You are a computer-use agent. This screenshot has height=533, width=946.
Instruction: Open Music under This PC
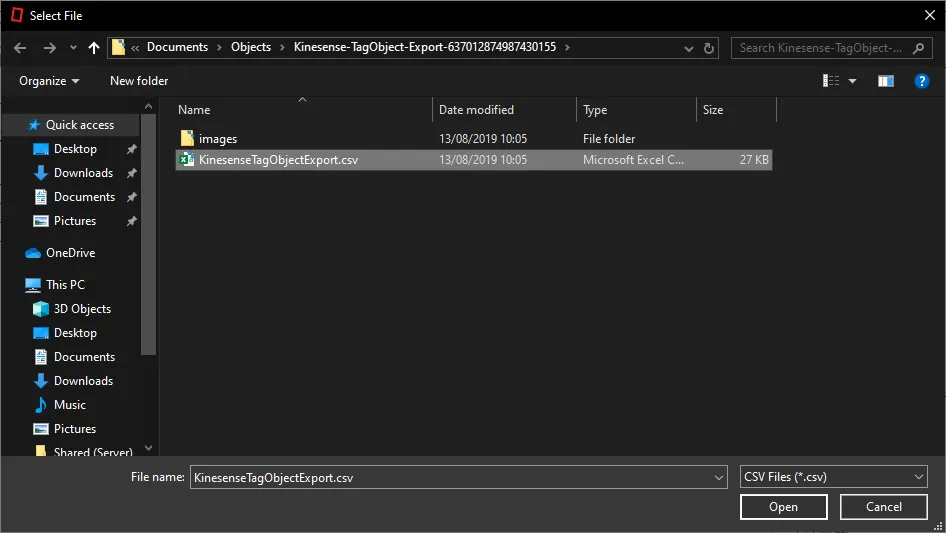[x=69, y=405]
